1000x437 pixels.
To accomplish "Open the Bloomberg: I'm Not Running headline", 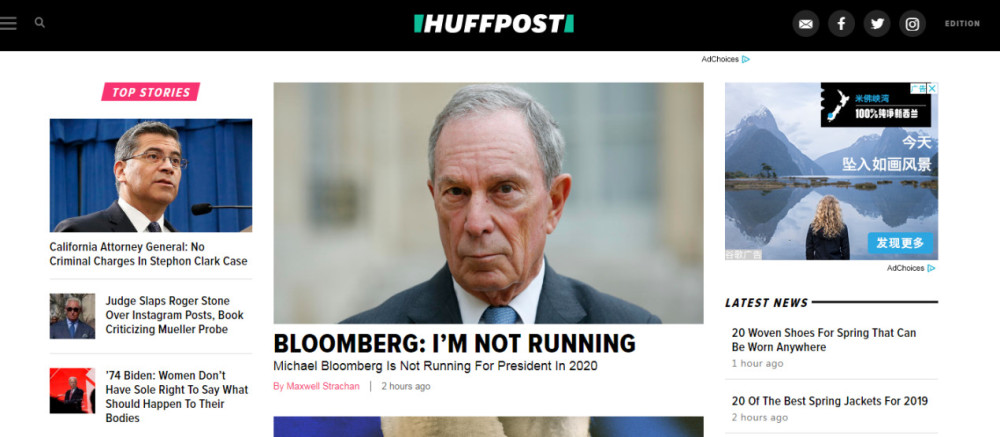I will (454, 343).
